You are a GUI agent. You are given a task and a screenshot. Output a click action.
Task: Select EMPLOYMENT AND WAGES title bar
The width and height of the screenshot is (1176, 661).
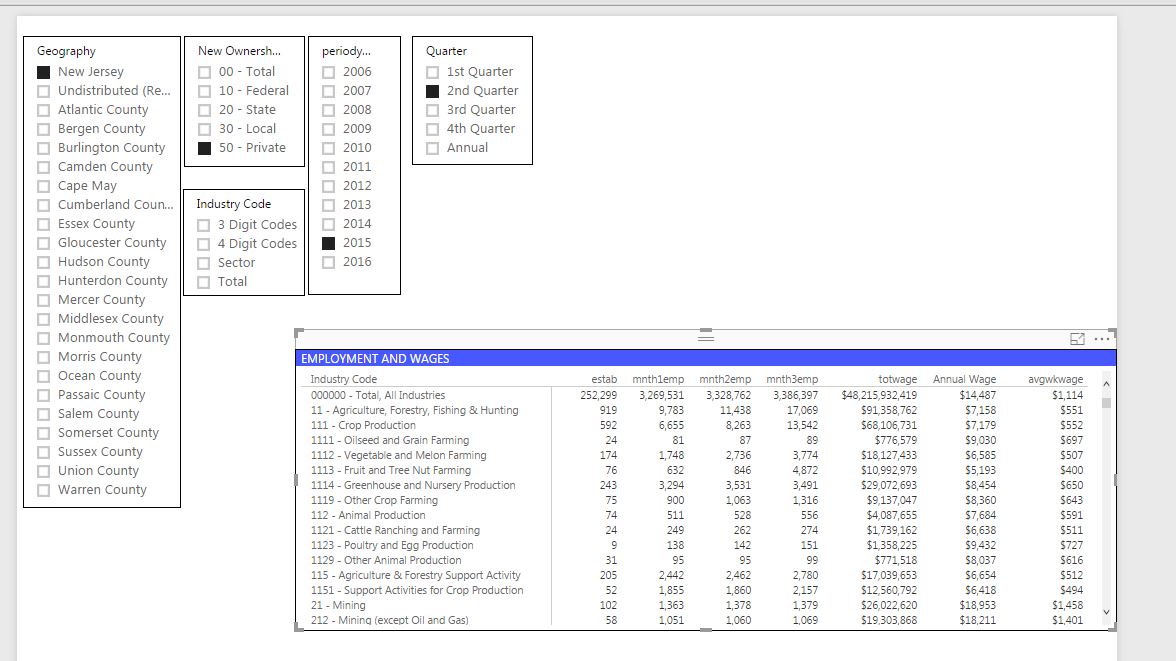tap(706, 359)
